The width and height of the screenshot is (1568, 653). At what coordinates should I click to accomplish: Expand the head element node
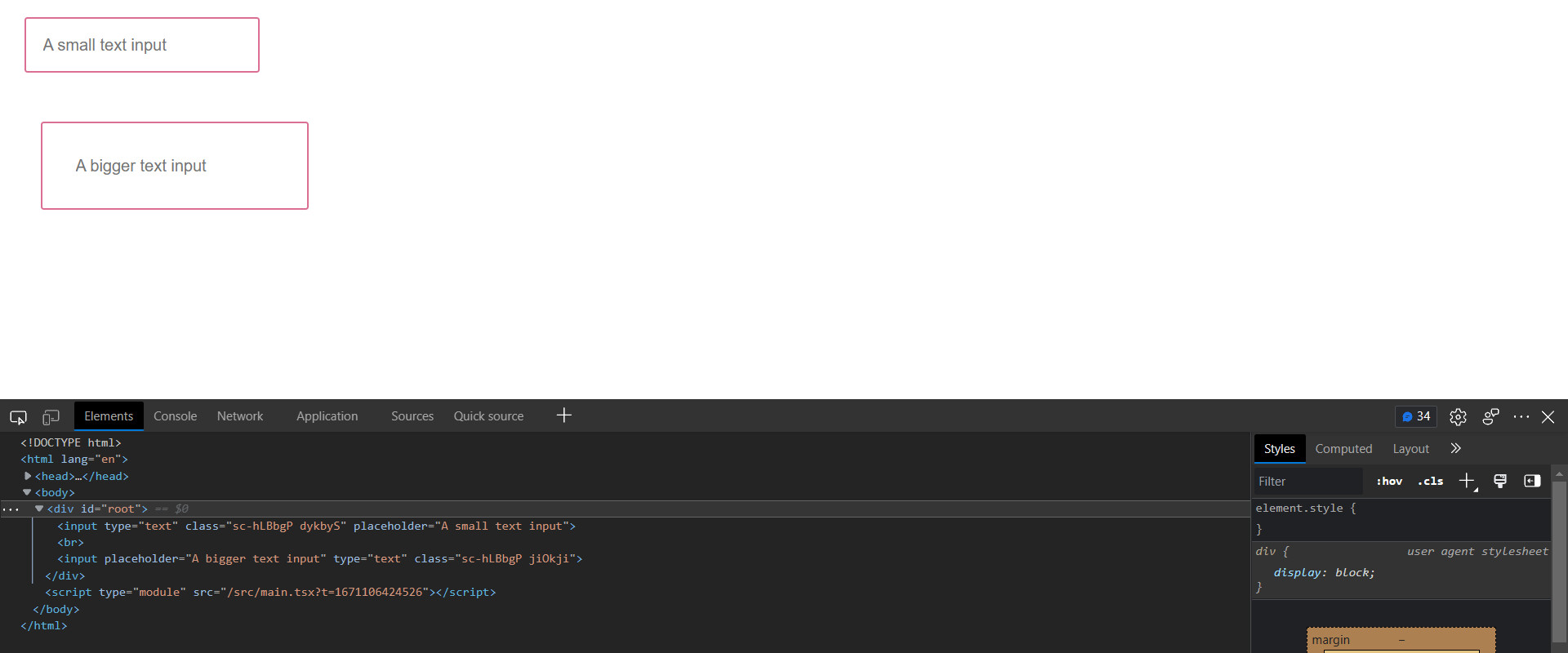(28, 476)
